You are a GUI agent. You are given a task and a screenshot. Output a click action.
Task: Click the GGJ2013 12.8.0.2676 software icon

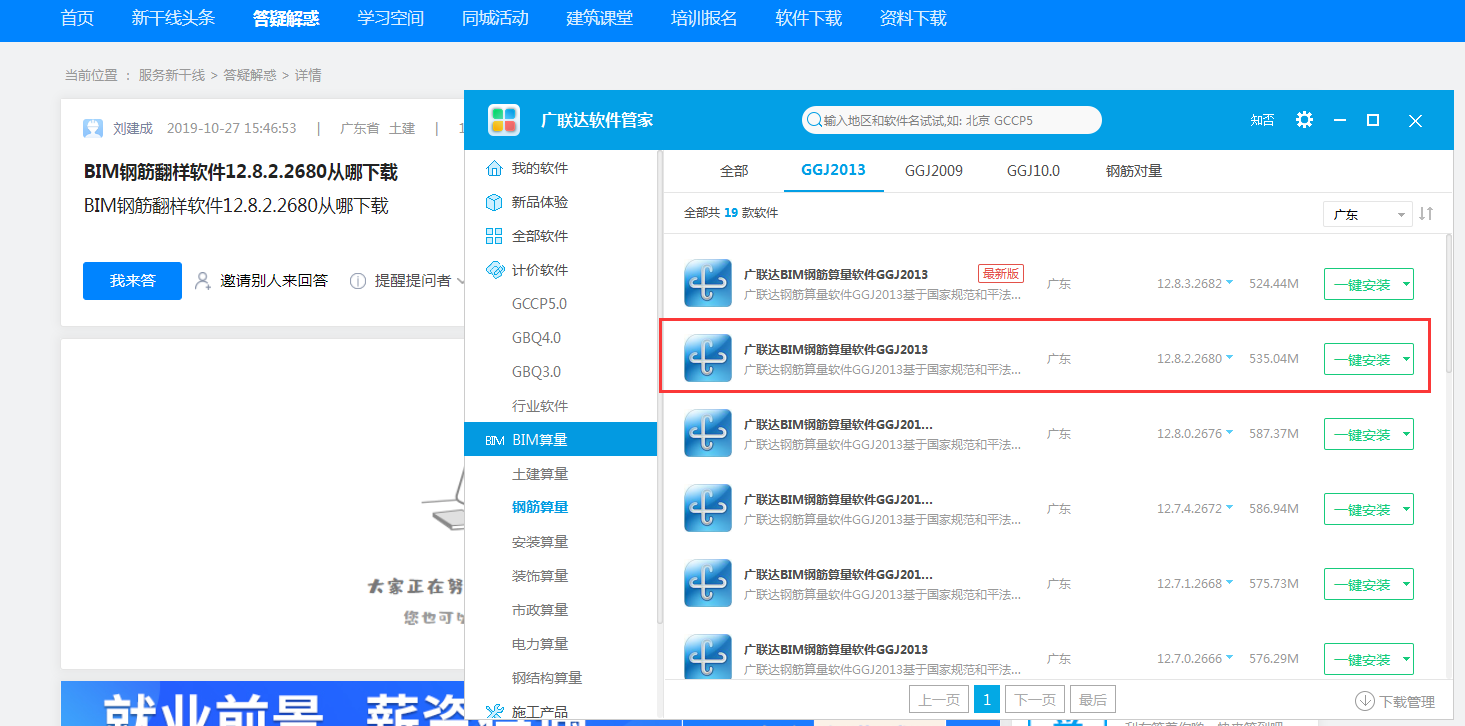coord(709,433)
